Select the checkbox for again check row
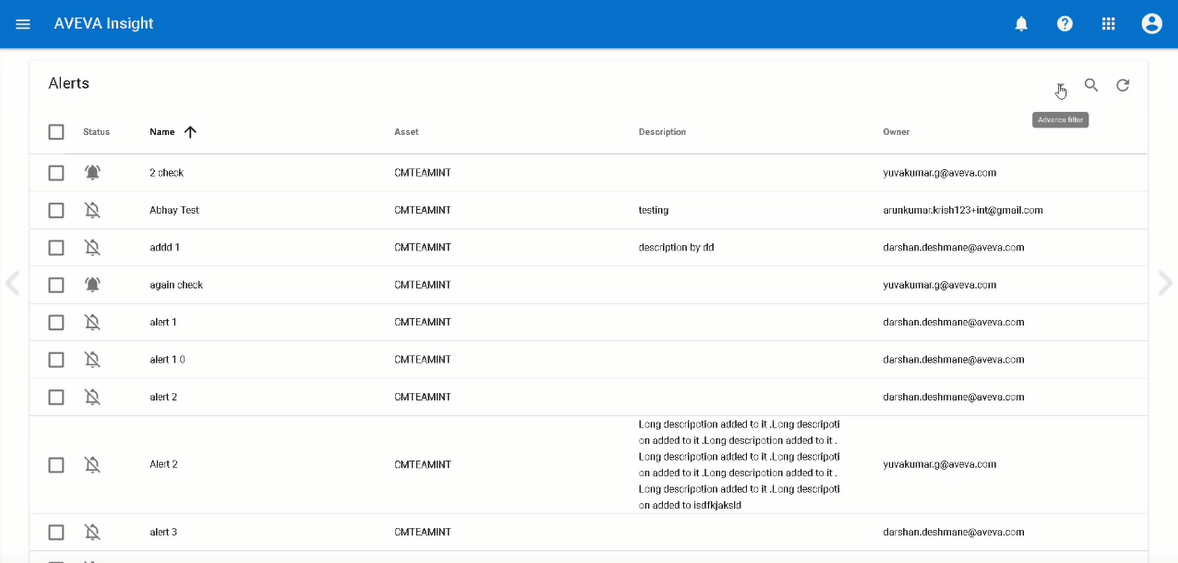Viewport: 1178px width, 563px height. pyautogui.click(x=56, y=285)
